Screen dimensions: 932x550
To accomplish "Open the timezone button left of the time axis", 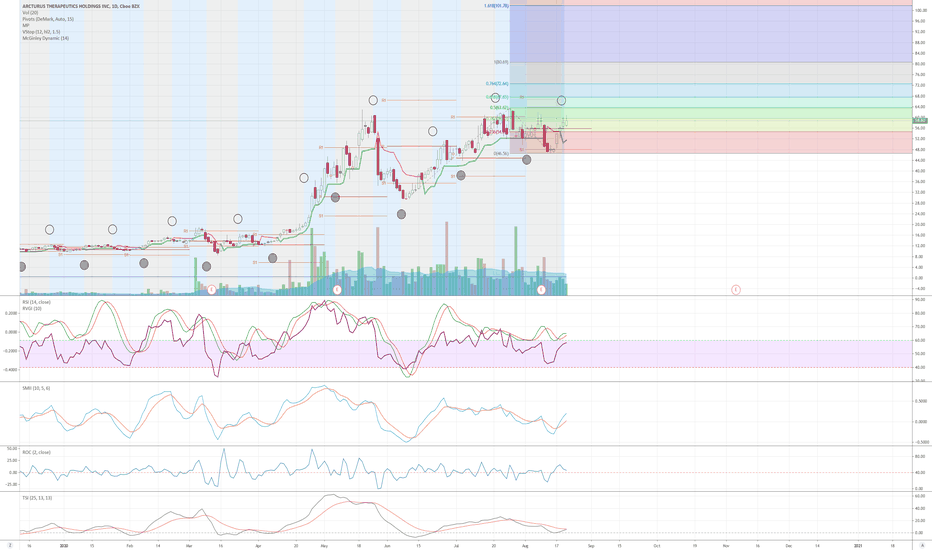I will tap(10, 545).
